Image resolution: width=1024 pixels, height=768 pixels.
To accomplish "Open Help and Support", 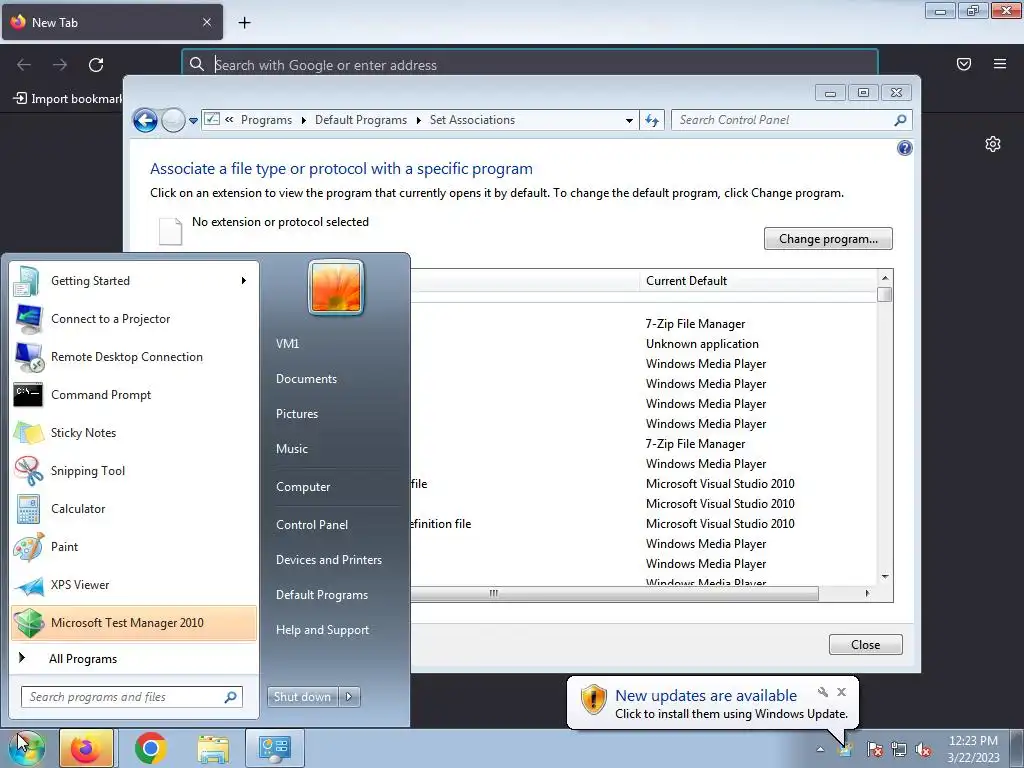I will click(x=322, y=630).
